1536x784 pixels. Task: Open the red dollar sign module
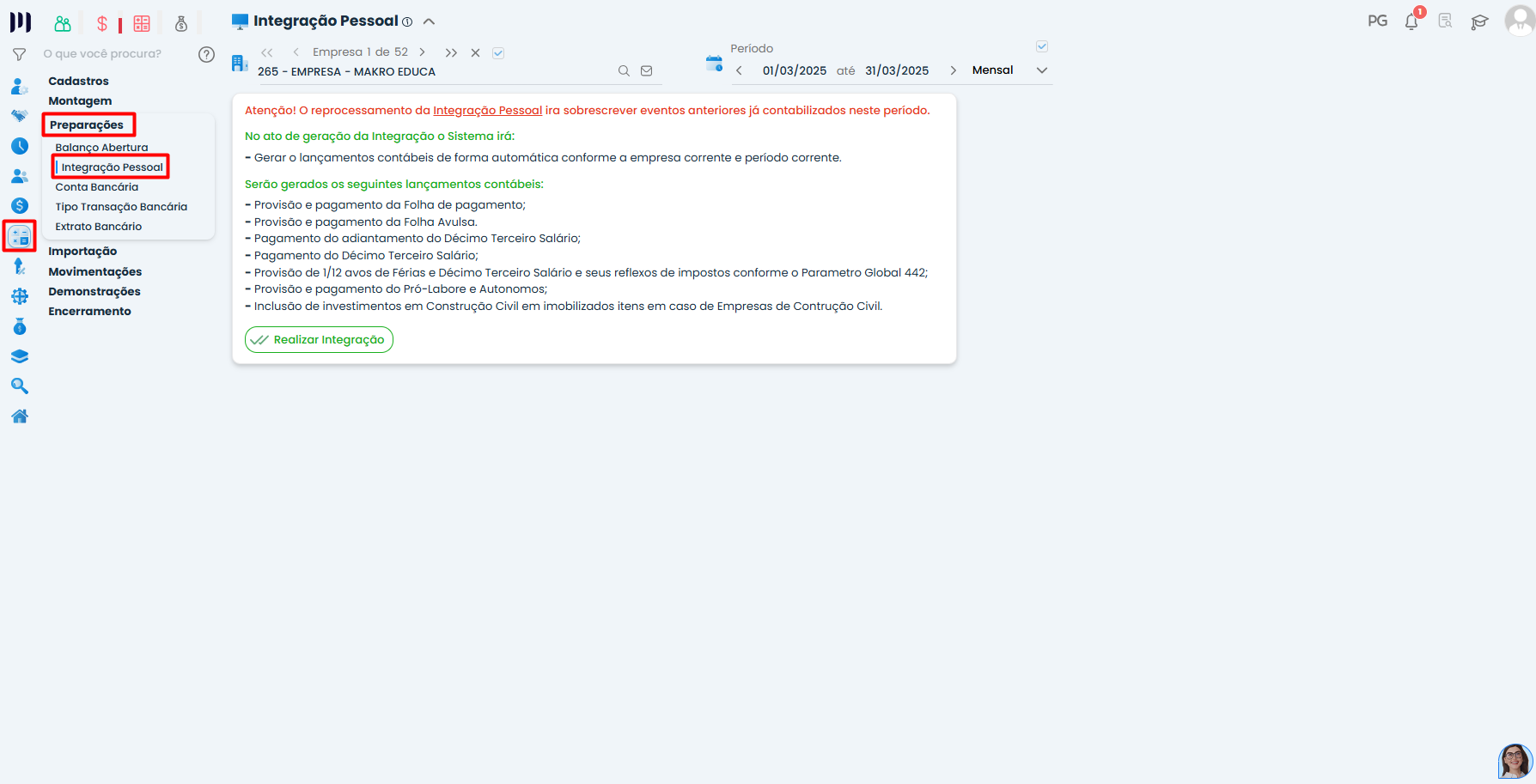(102, 24)
